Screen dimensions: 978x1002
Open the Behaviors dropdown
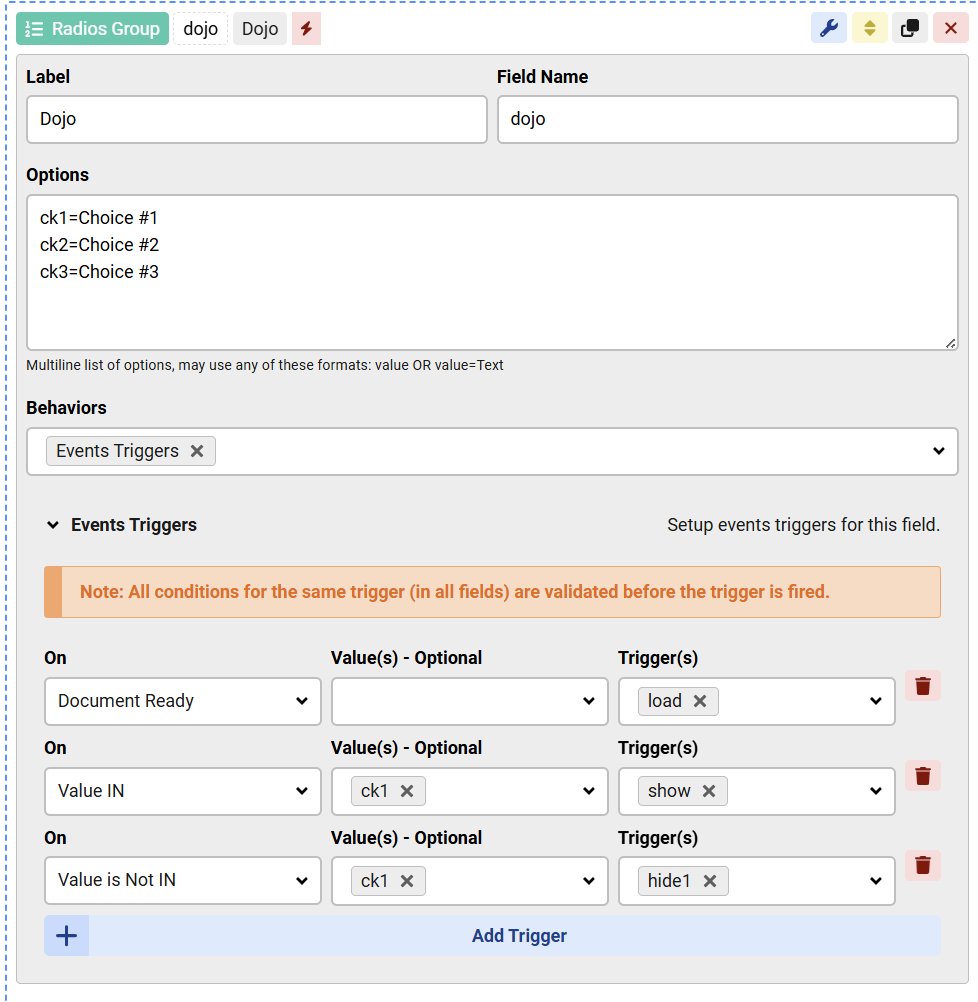coord(938,451)
